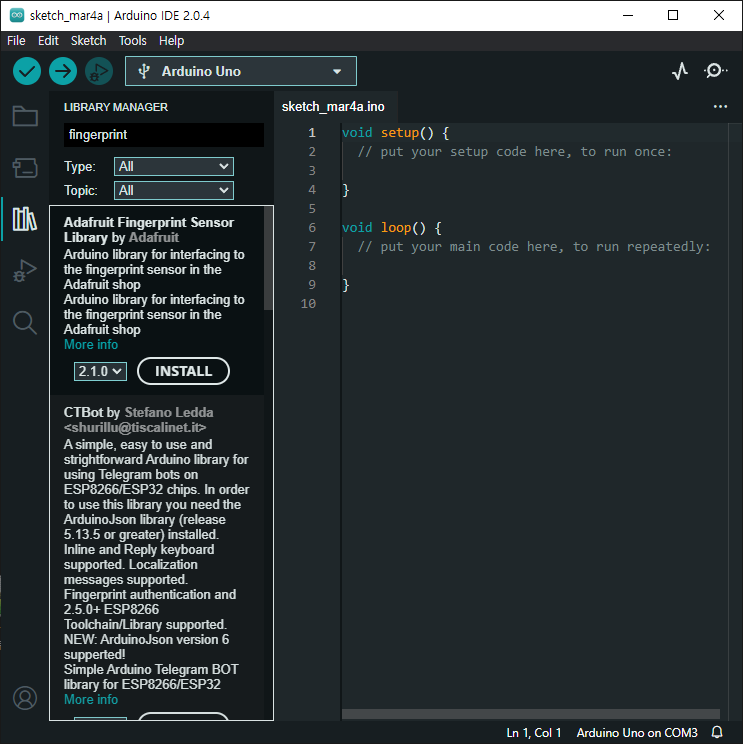The height and width of the screenshot is (744, 743).
Task: Click the LIBRARY MANAGER panel heading
Action: (116, 107)
